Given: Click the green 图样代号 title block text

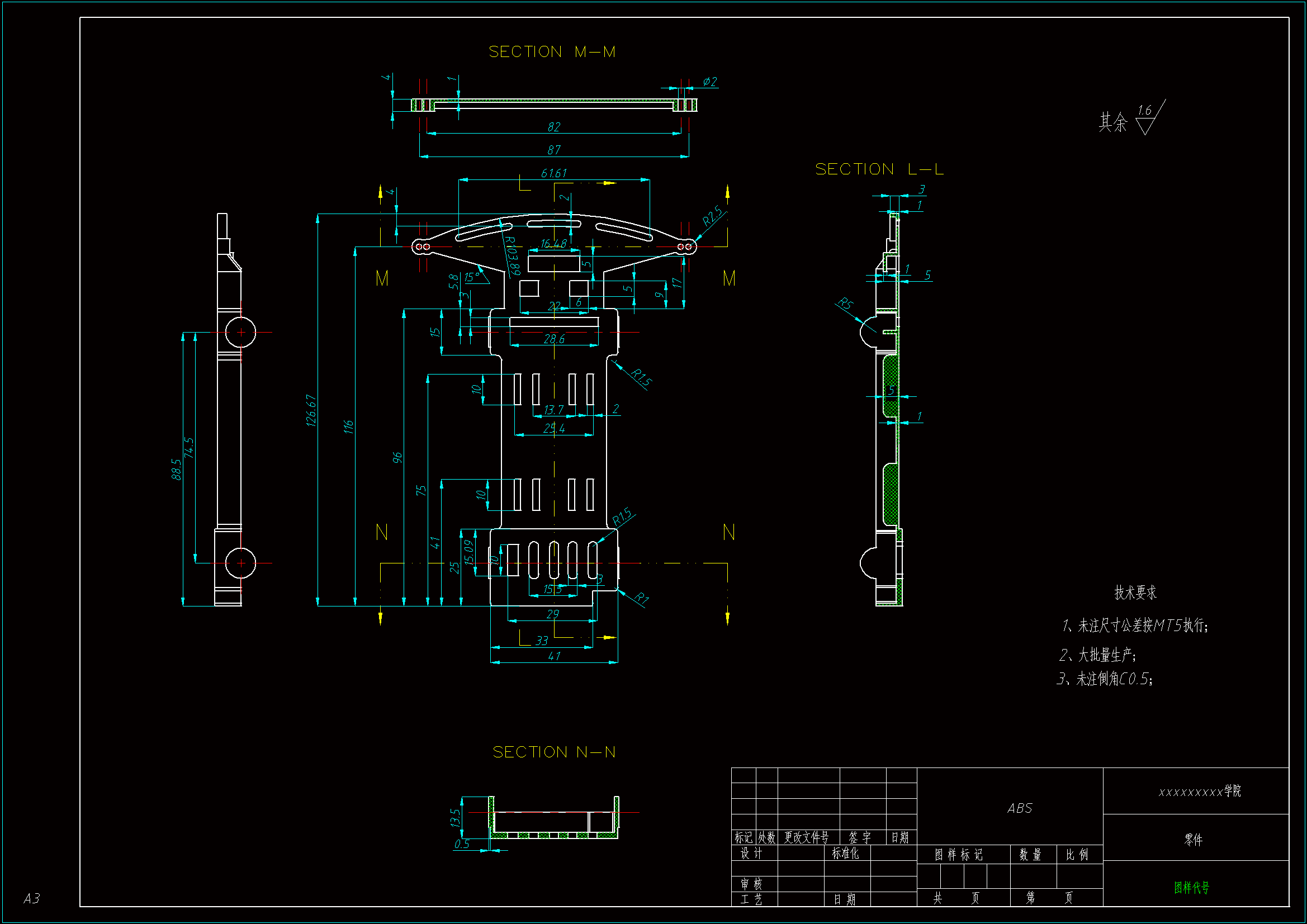Looking at the screenshot, I should click(x=1191, y=887).
